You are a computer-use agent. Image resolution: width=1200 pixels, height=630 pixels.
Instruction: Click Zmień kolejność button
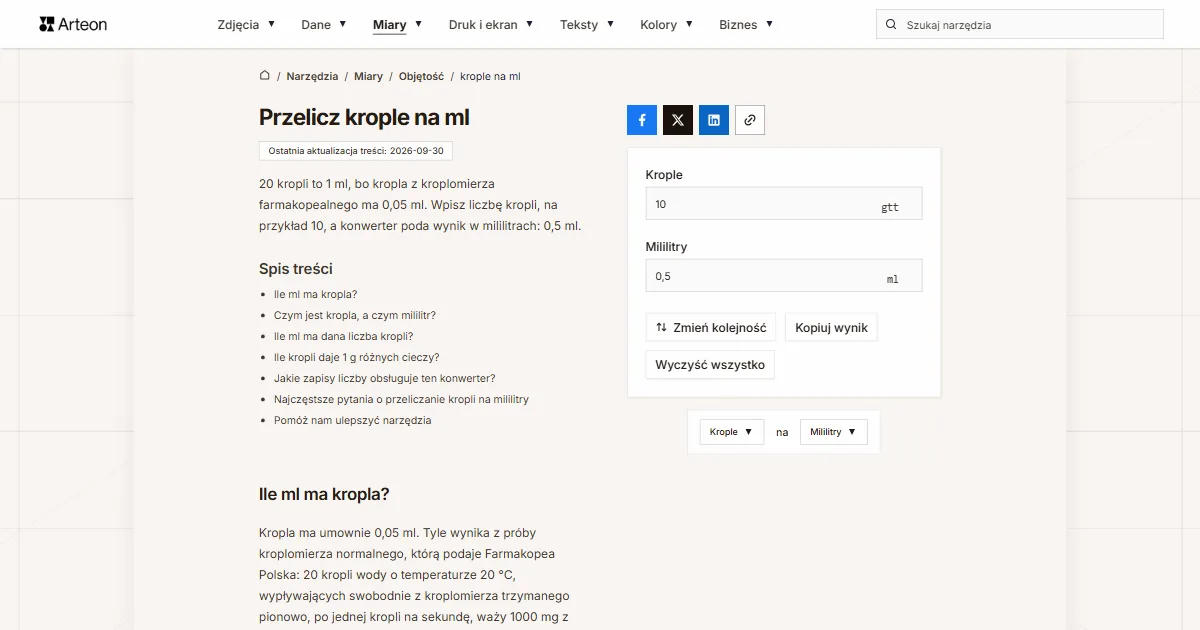711,327
